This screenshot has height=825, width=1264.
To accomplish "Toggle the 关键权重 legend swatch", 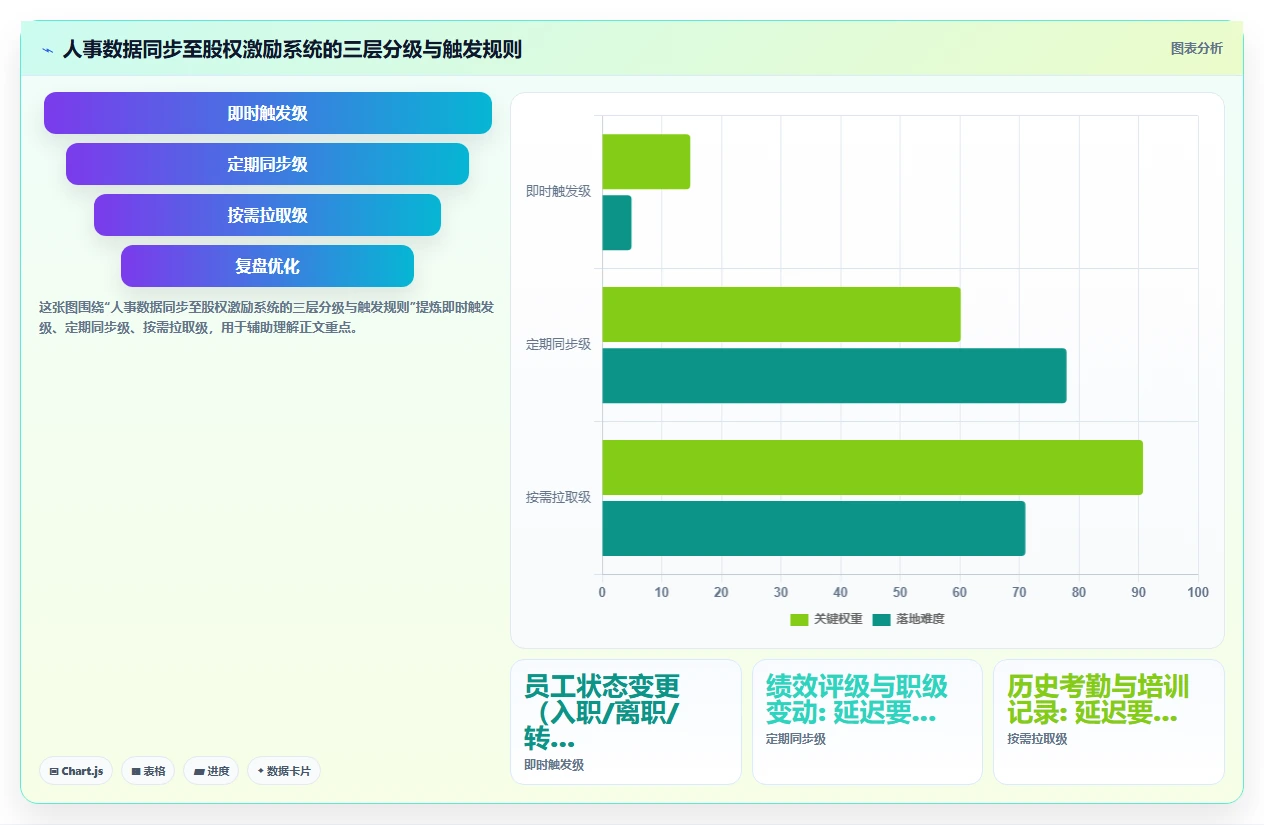I will tap(799, 620).
